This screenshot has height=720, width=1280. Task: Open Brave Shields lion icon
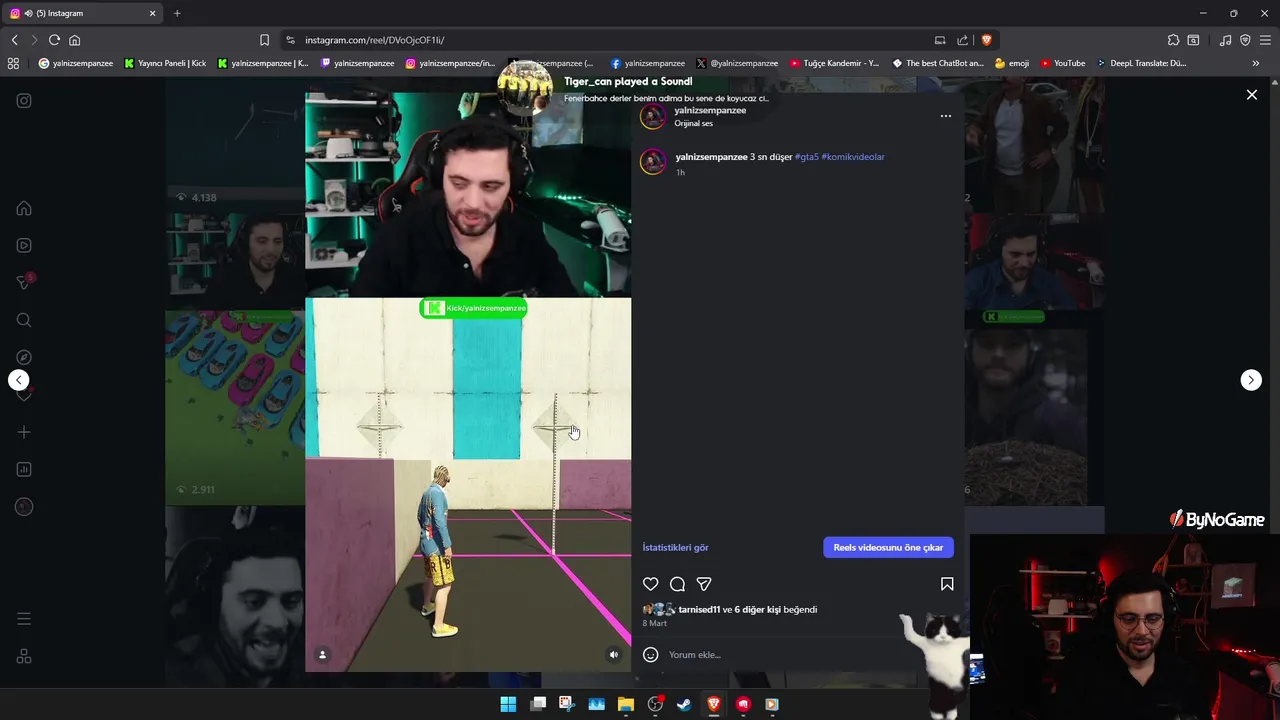986,40
